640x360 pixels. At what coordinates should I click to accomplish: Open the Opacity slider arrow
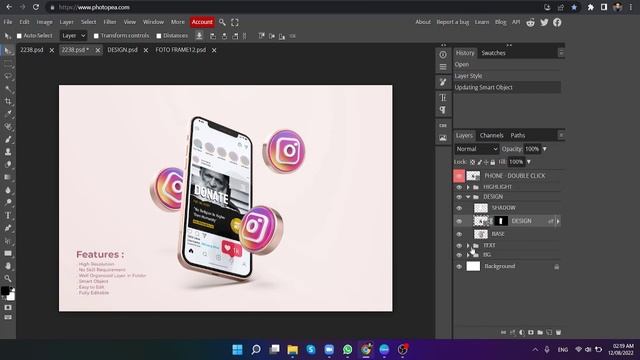click(x=544, y=149)
